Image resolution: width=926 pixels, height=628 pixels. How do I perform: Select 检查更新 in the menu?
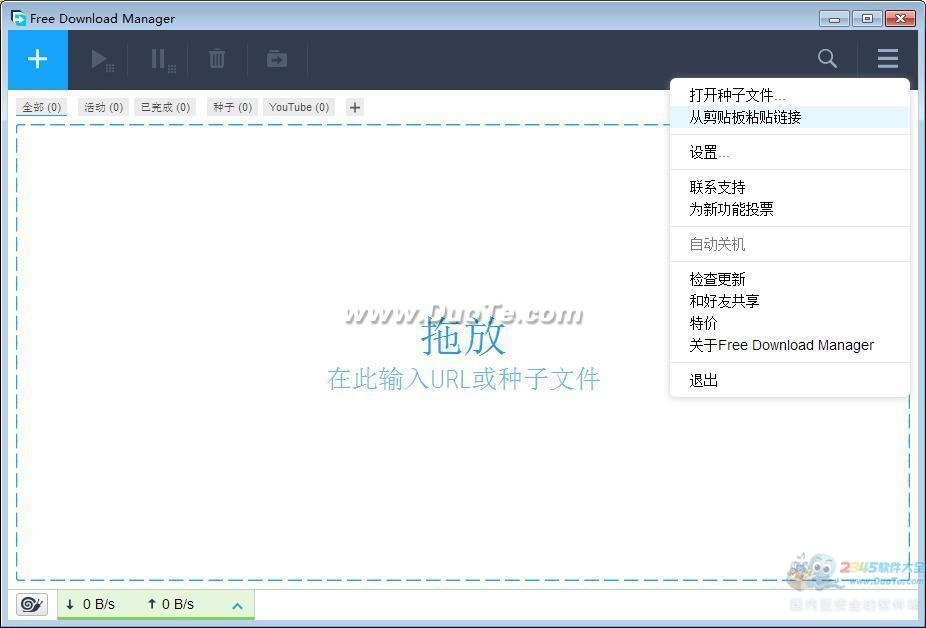tap(717, 279)
